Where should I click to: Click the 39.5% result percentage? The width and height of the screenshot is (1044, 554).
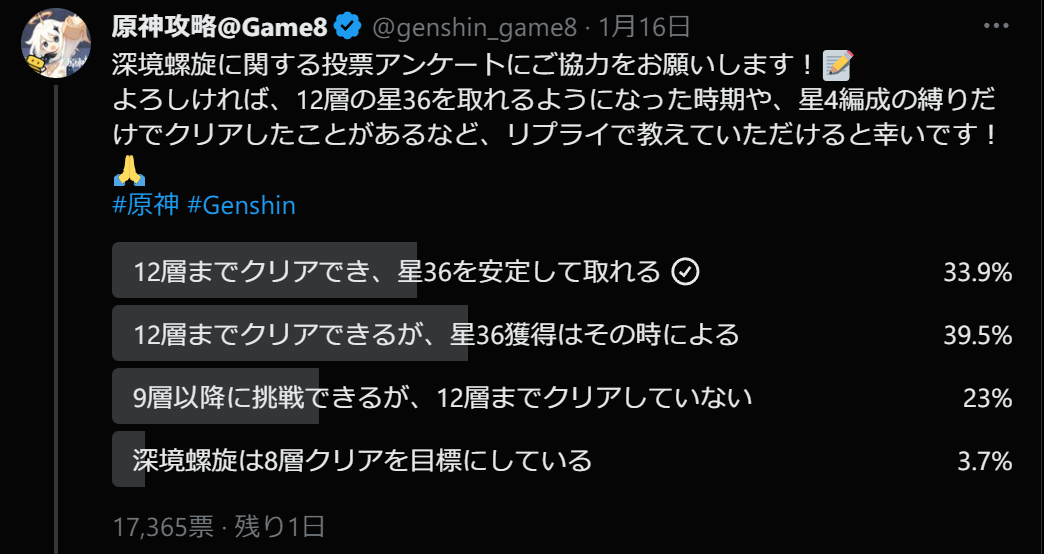coord(977,335)
